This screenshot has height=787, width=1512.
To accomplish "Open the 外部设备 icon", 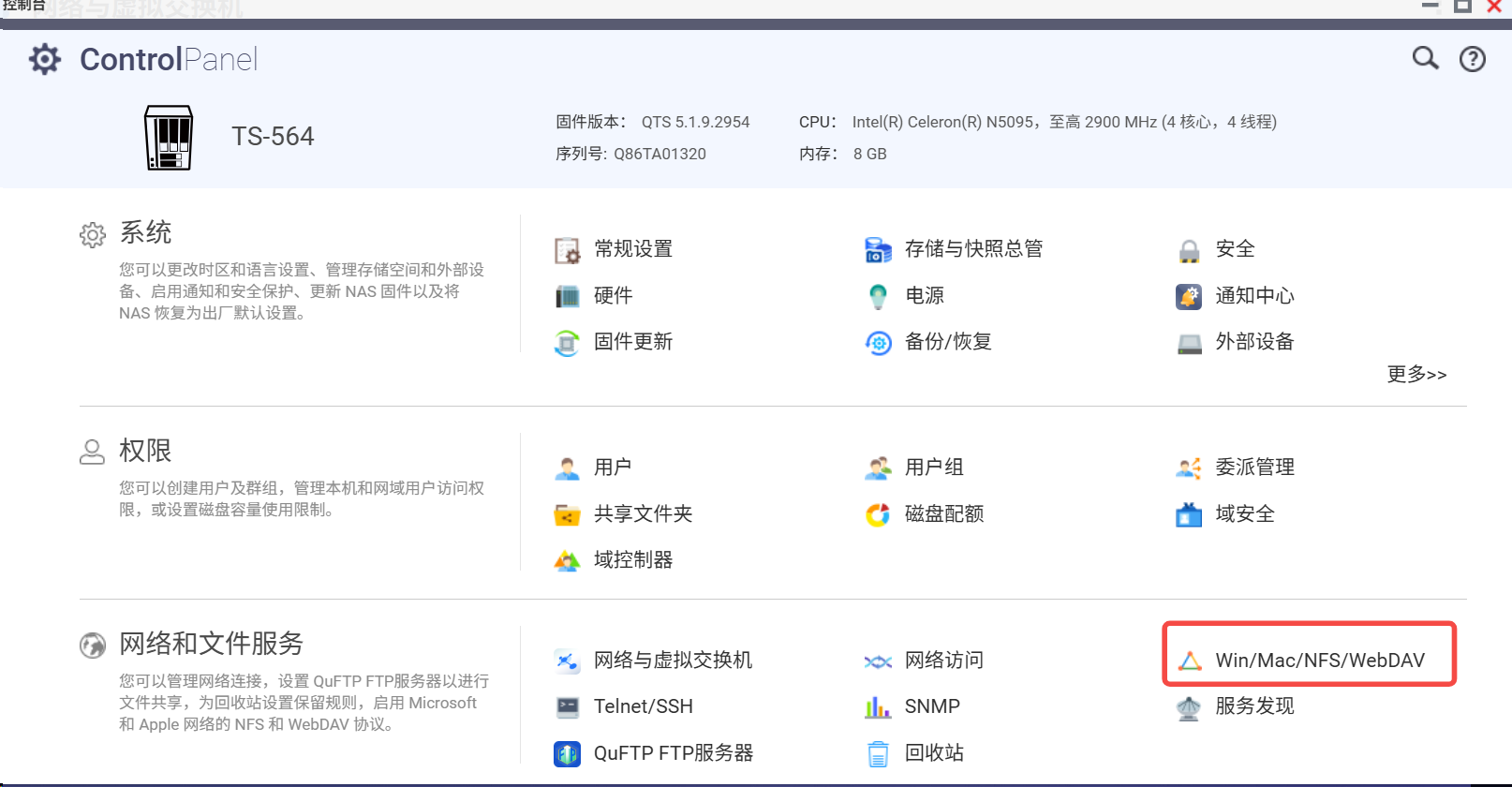I will tap(1189, 343).
